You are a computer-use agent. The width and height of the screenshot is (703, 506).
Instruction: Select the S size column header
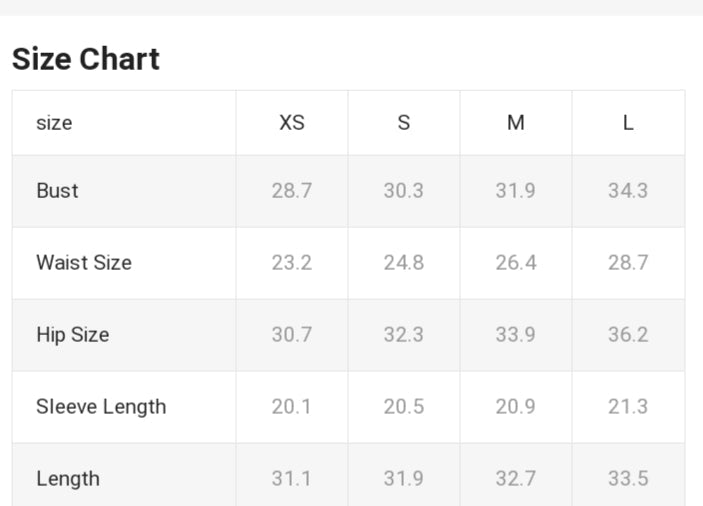point(403,123)
